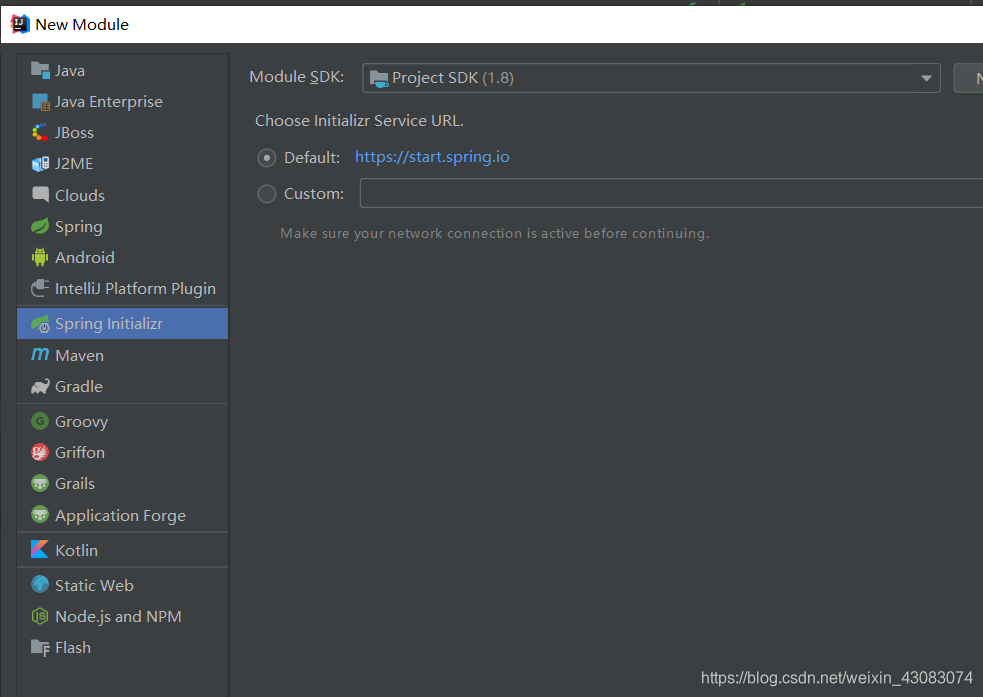
Task: Click the Griffon red icon
Action: tap(40, 452)
